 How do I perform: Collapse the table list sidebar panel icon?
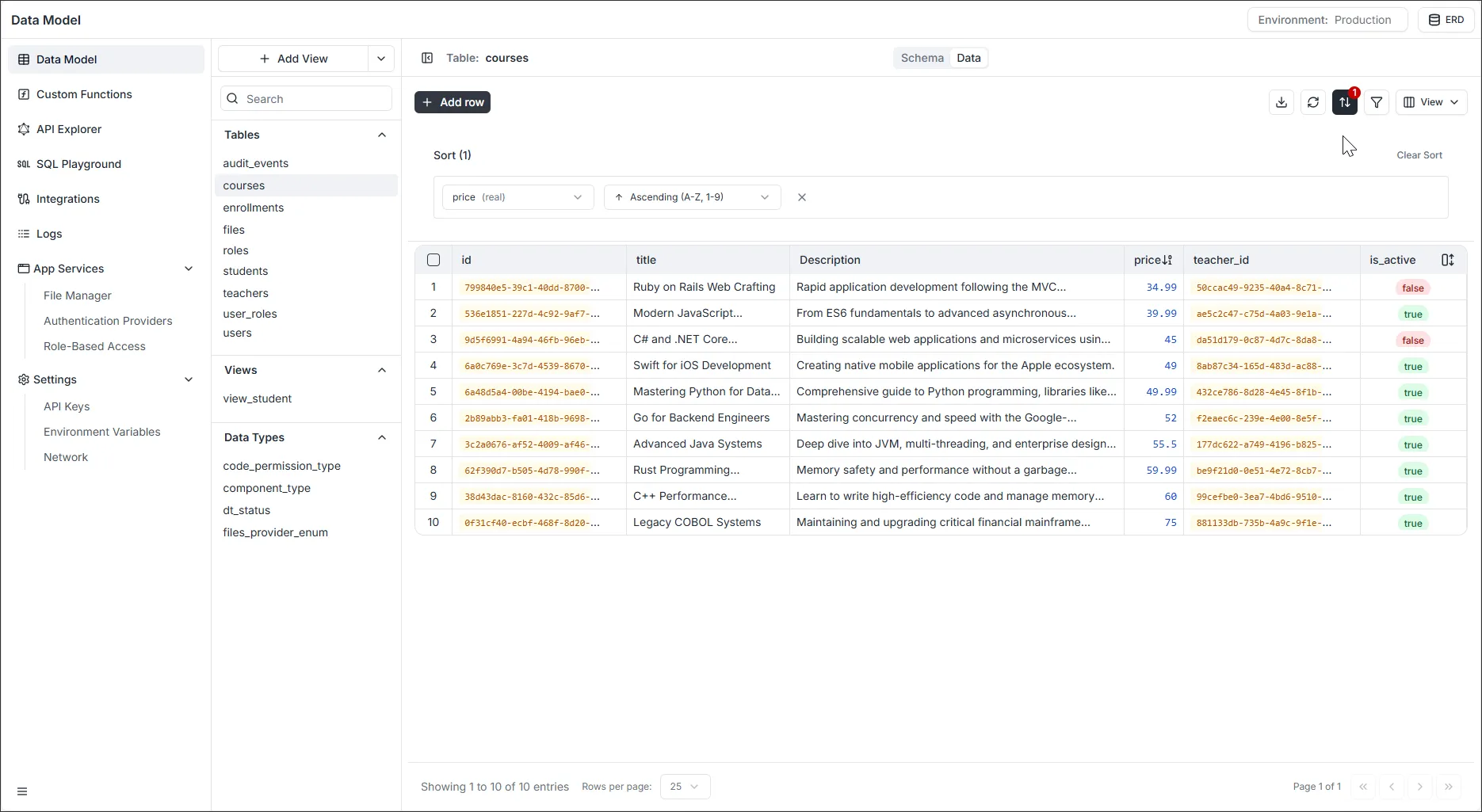point(427,58)
